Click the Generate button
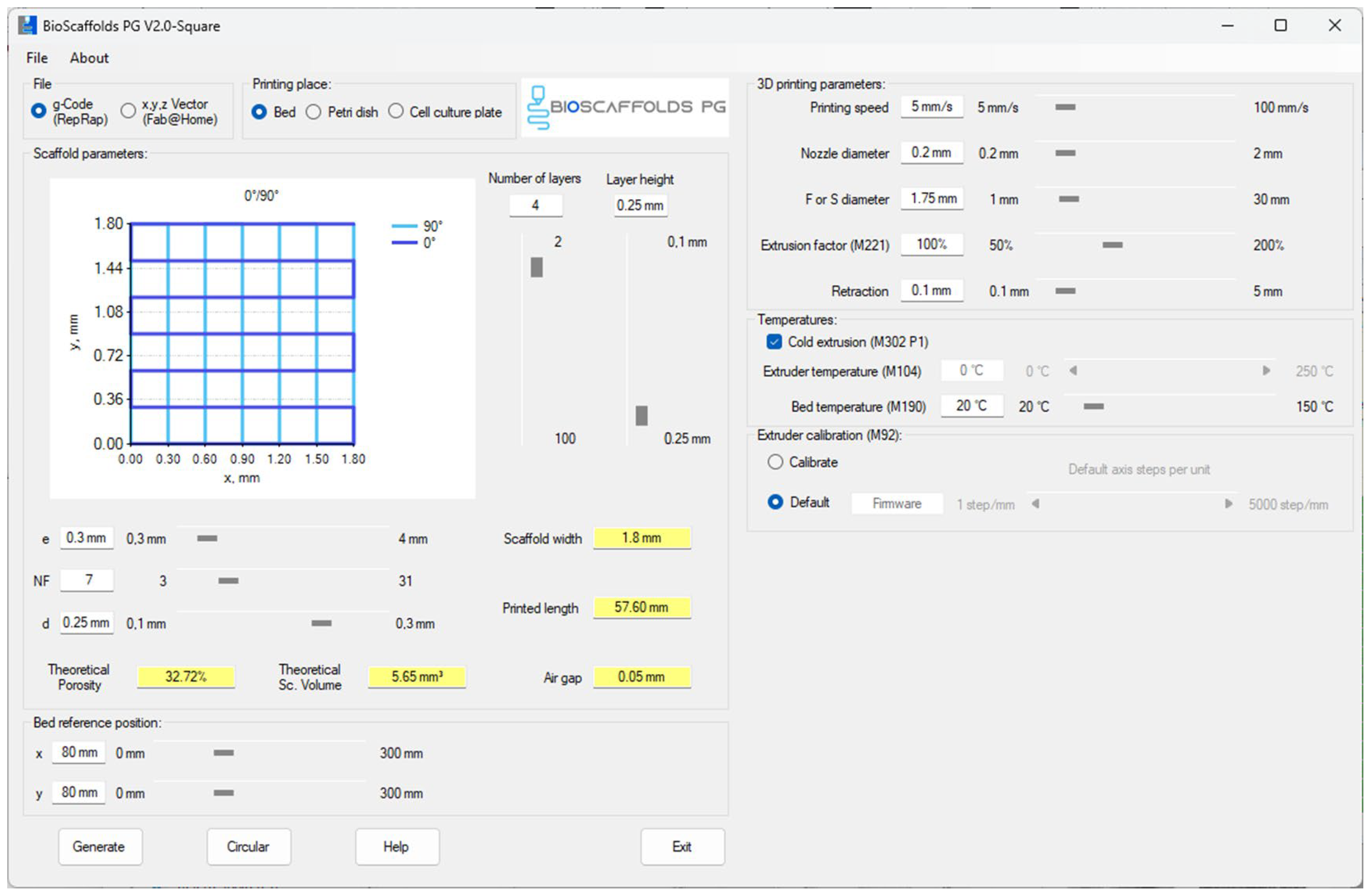The image size is (1368, 896). pos(99,846)
